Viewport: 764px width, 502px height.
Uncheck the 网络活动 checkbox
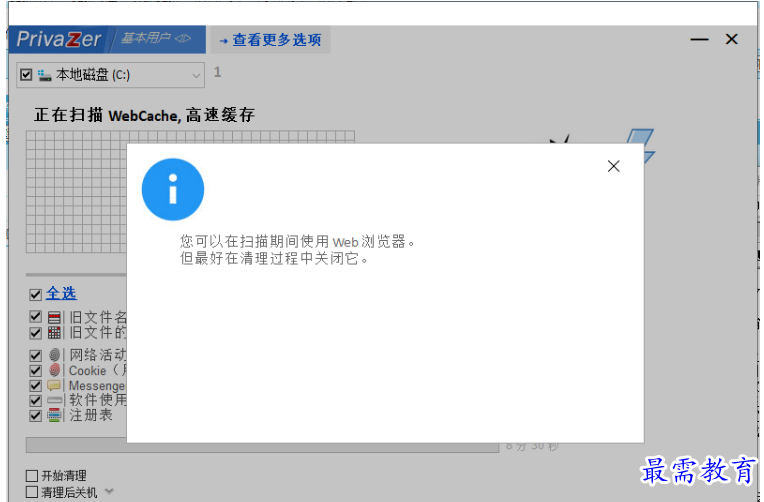click(x=35, y=355)
